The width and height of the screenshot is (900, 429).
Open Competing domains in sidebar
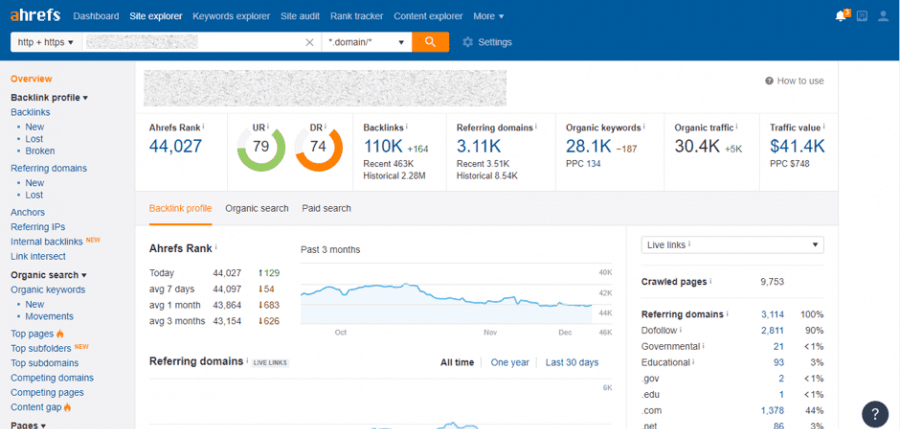(x=52, y=378)
